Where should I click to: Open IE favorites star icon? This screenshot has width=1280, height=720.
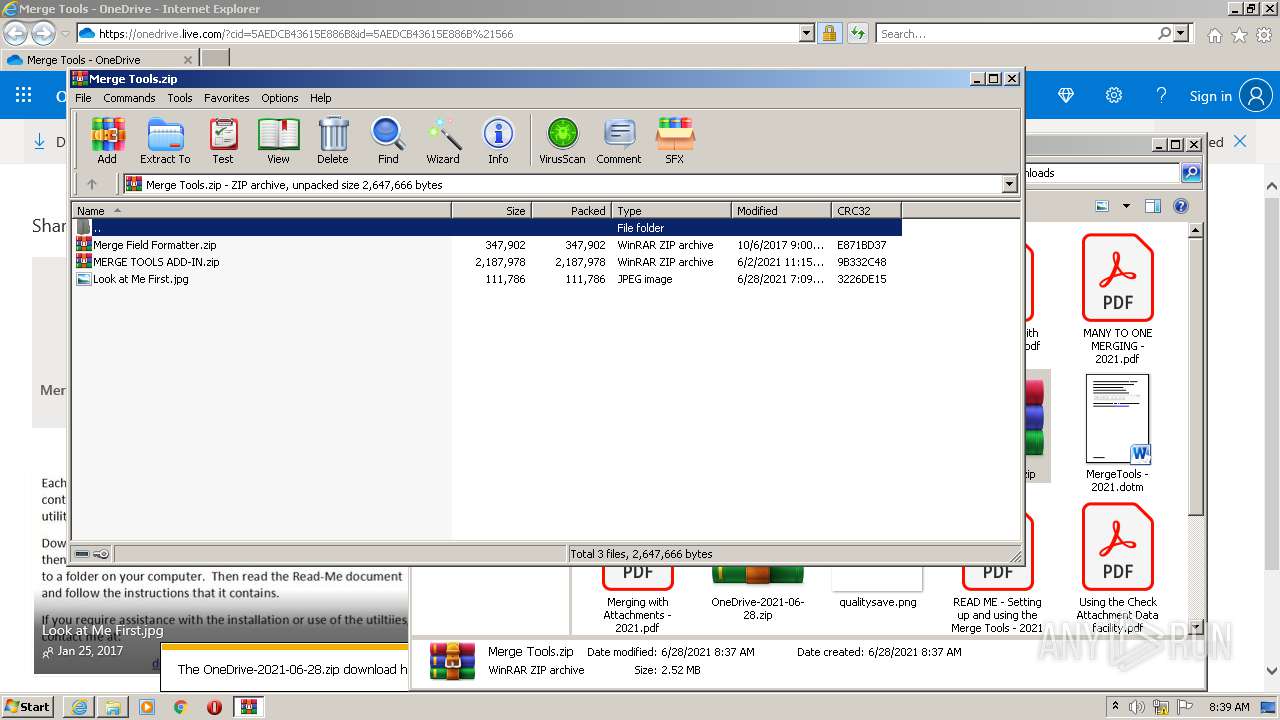(1239, 35)
